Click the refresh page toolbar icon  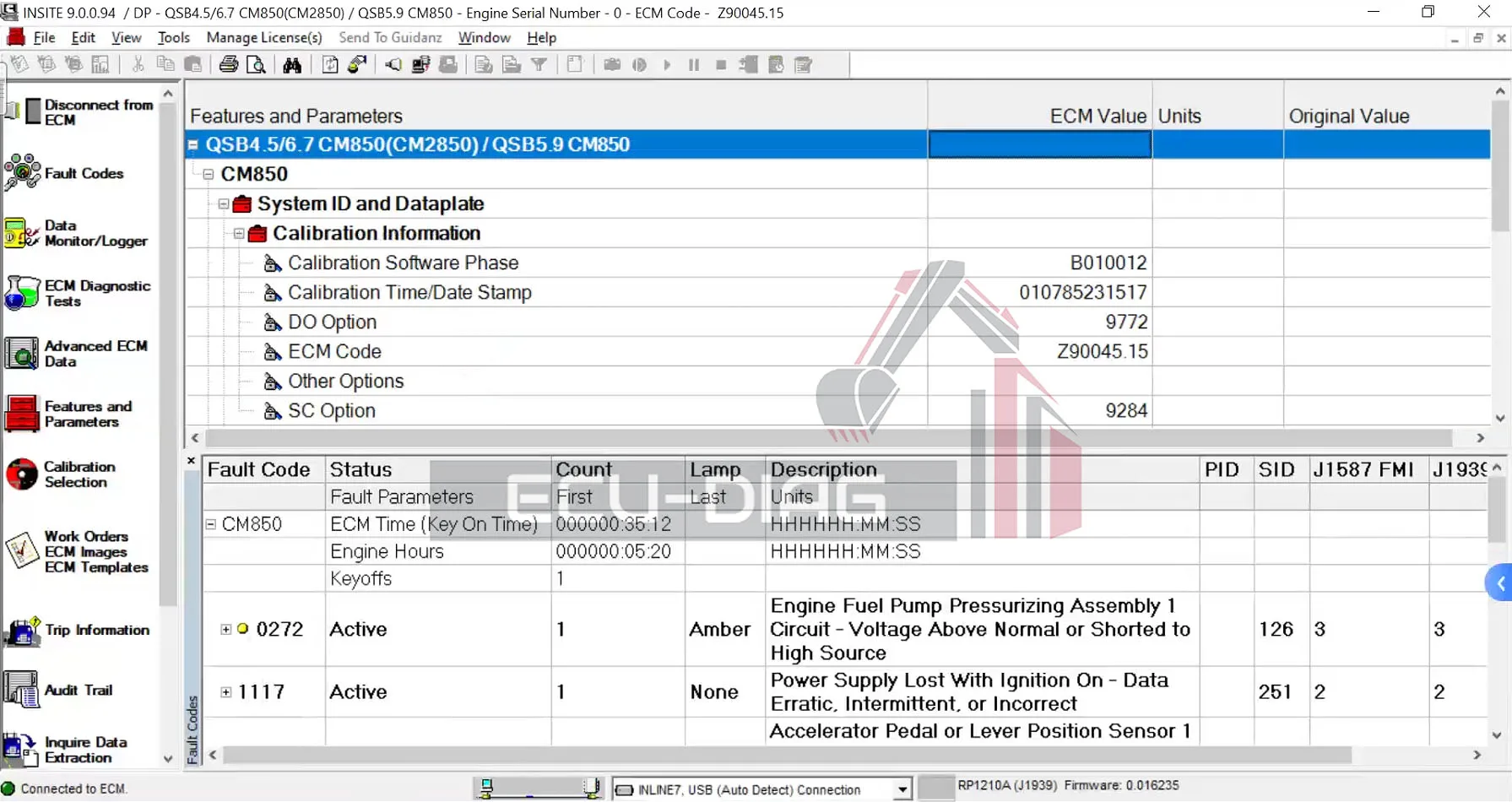pyautogui.click(x=330, y=65)
